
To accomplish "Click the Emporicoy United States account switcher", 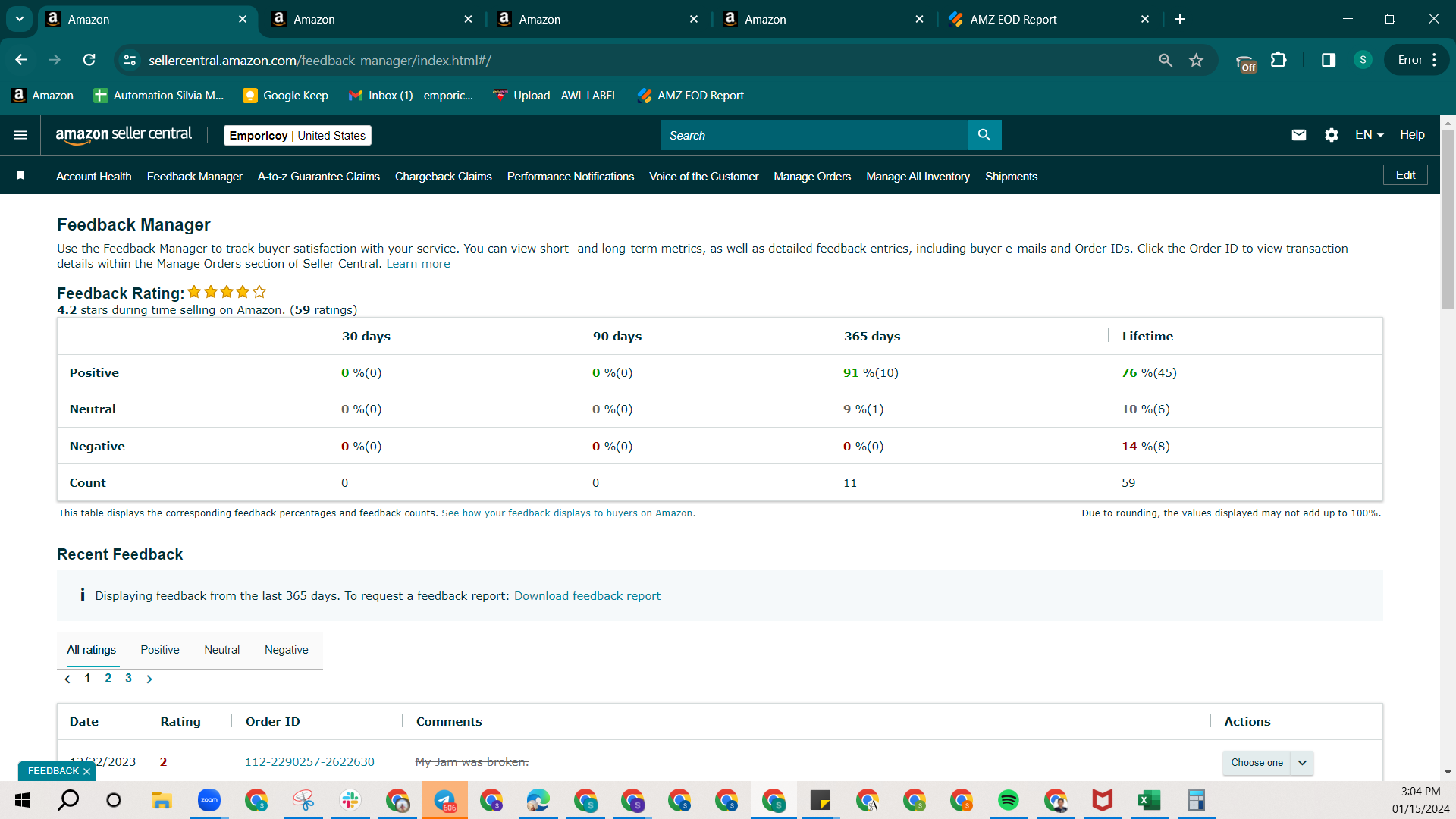I will pyautogui.click(x=297, y=135).
